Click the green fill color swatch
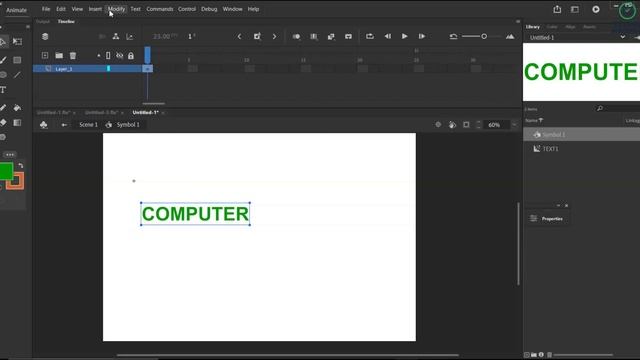640x360 pixels. (x=6, y=171)
